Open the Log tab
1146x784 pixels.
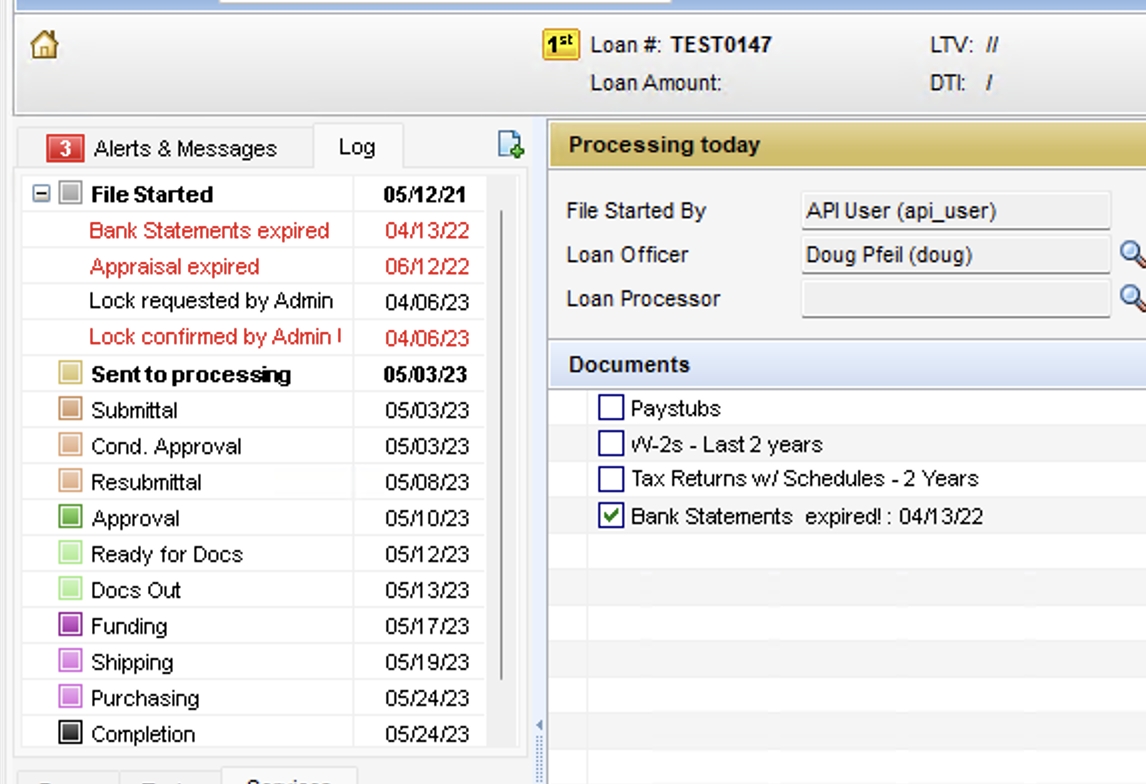click(x=357, y=147)
